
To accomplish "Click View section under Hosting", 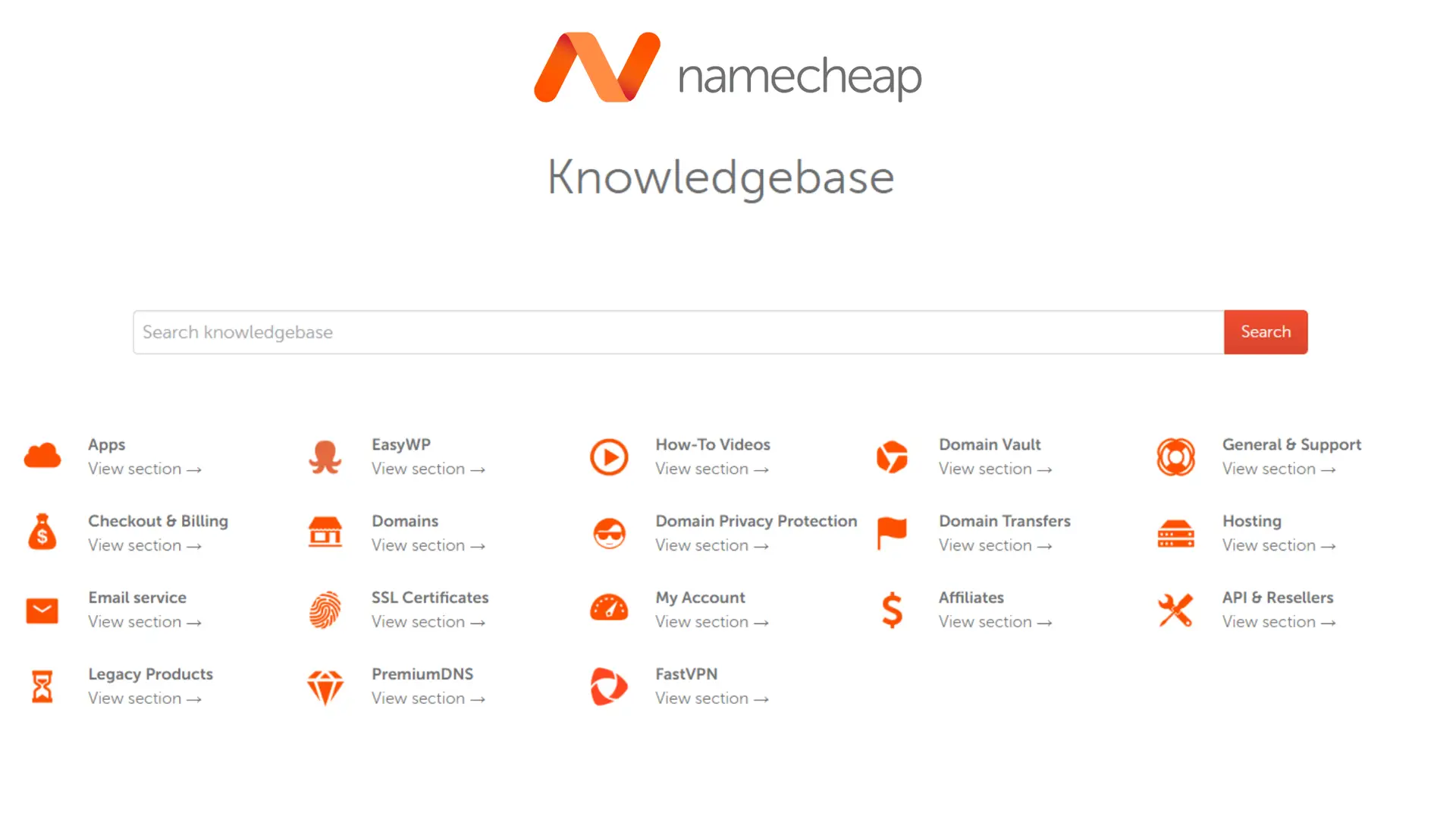I will pos(1279,545).
